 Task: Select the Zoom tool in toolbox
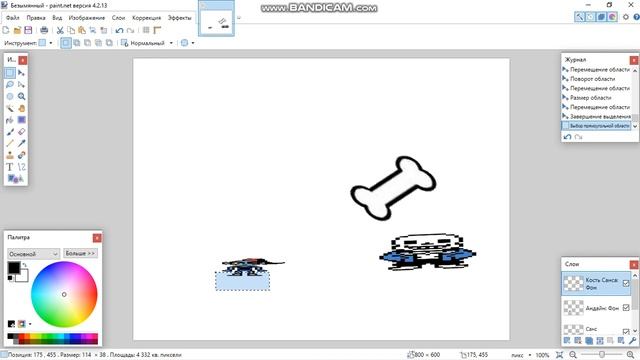point(22,96)
